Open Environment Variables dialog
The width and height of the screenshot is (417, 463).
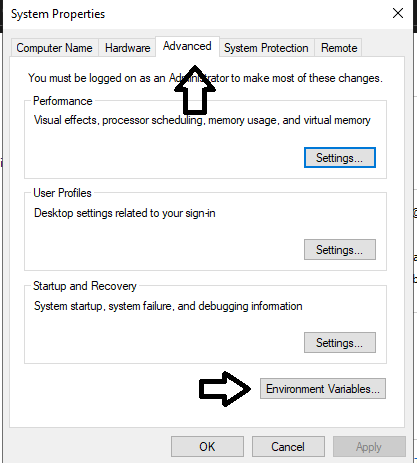click(x=323, y=389)
